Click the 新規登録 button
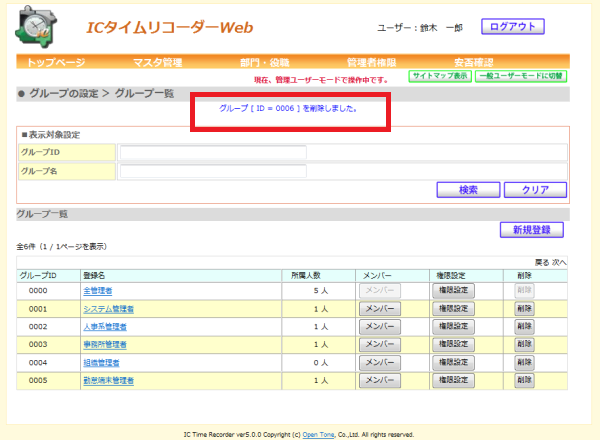The width and height of the screenshot is (600, 440). click(x=532, y=230)
